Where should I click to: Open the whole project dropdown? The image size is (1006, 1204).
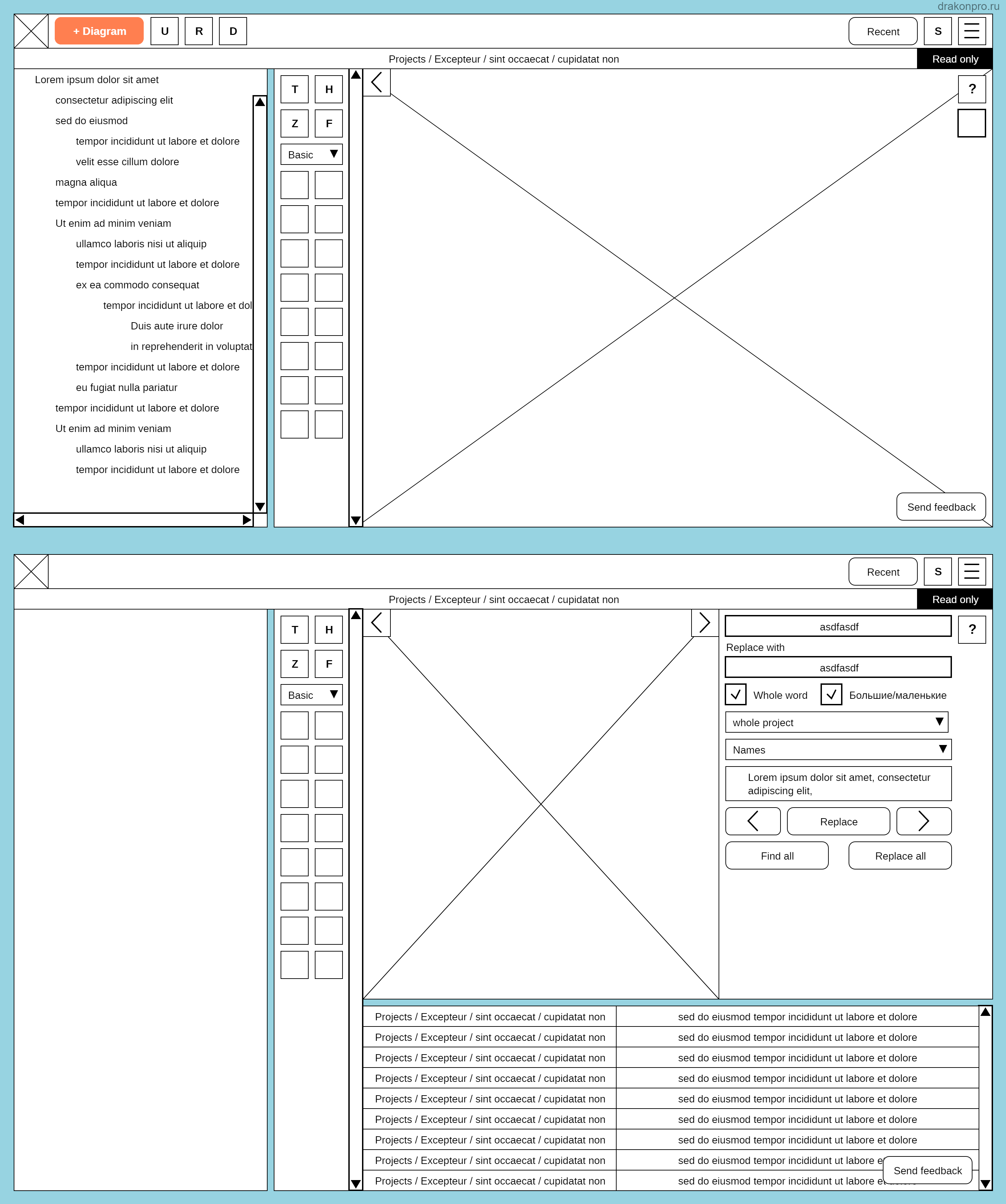point(836,722)
